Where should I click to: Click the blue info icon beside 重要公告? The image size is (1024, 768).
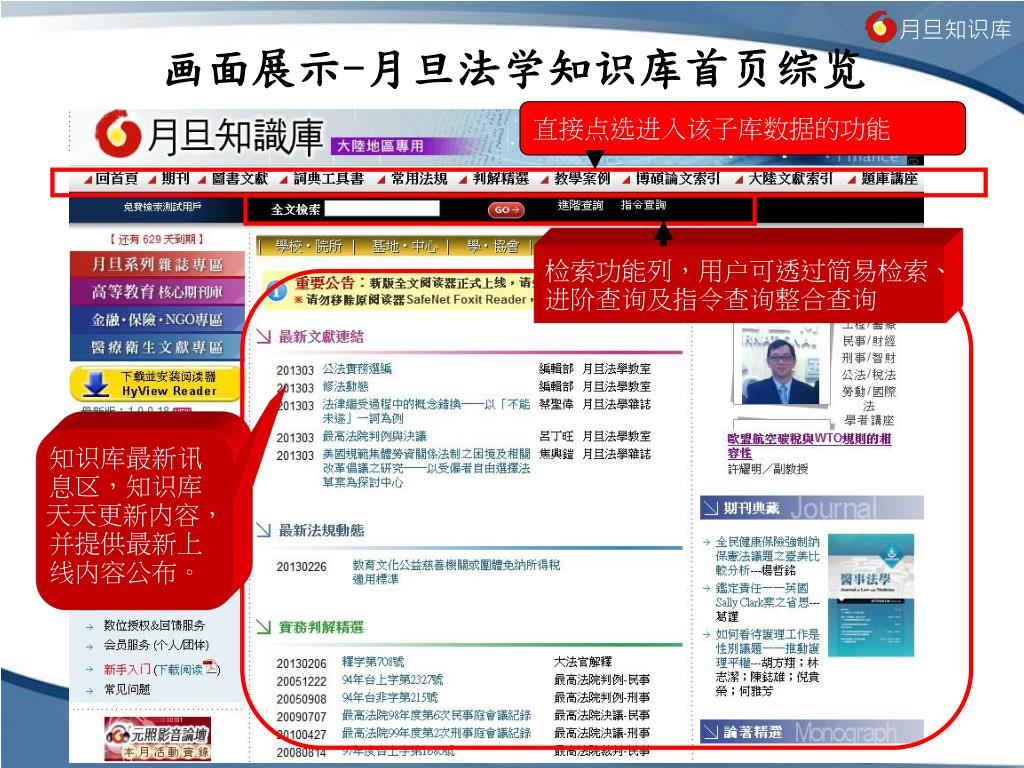point(277,291)
